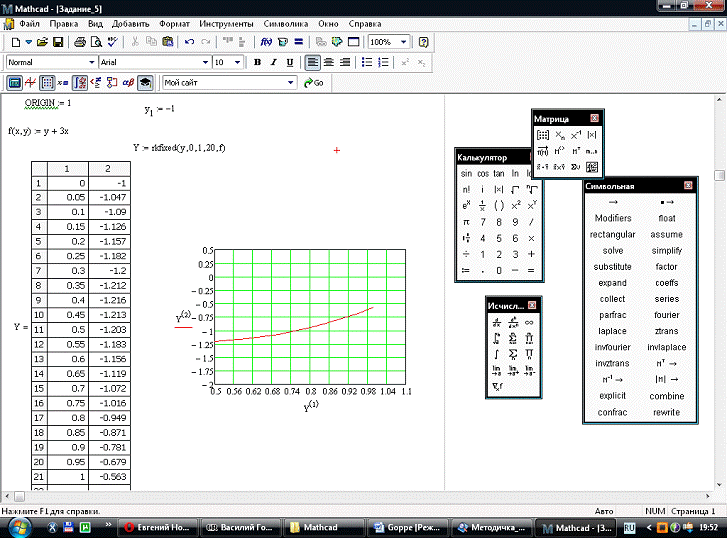
Task: Open the 100% zoom dropdown
Action: click(402, 43)
